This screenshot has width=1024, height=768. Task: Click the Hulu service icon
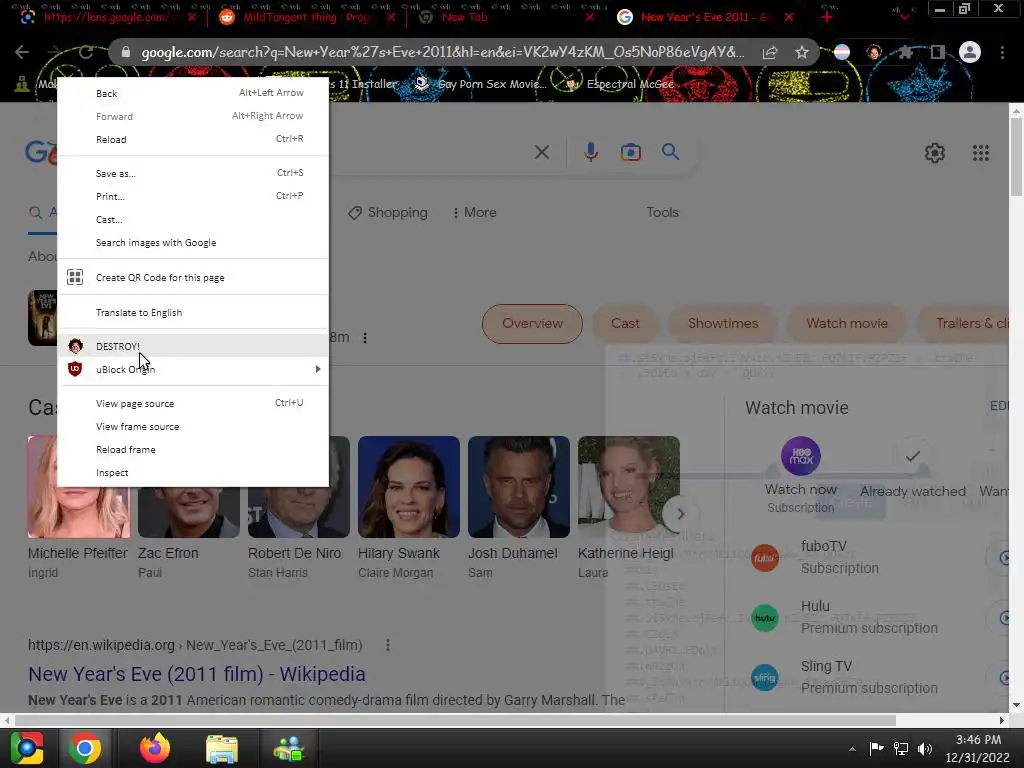click(765, 618)
